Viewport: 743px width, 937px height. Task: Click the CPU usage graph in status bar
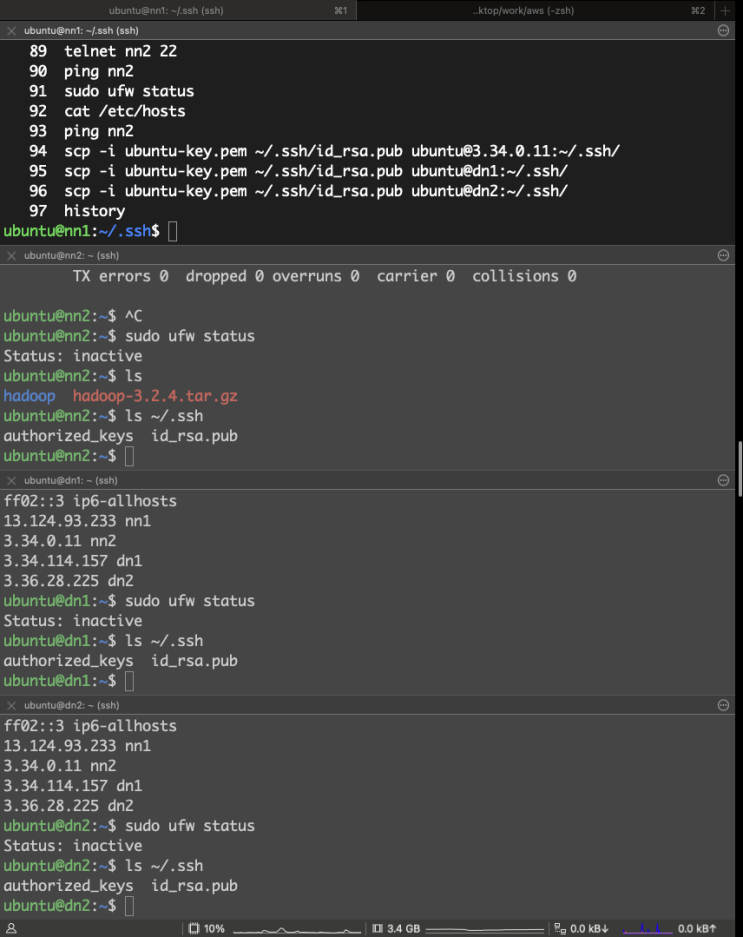coord(297,930)
